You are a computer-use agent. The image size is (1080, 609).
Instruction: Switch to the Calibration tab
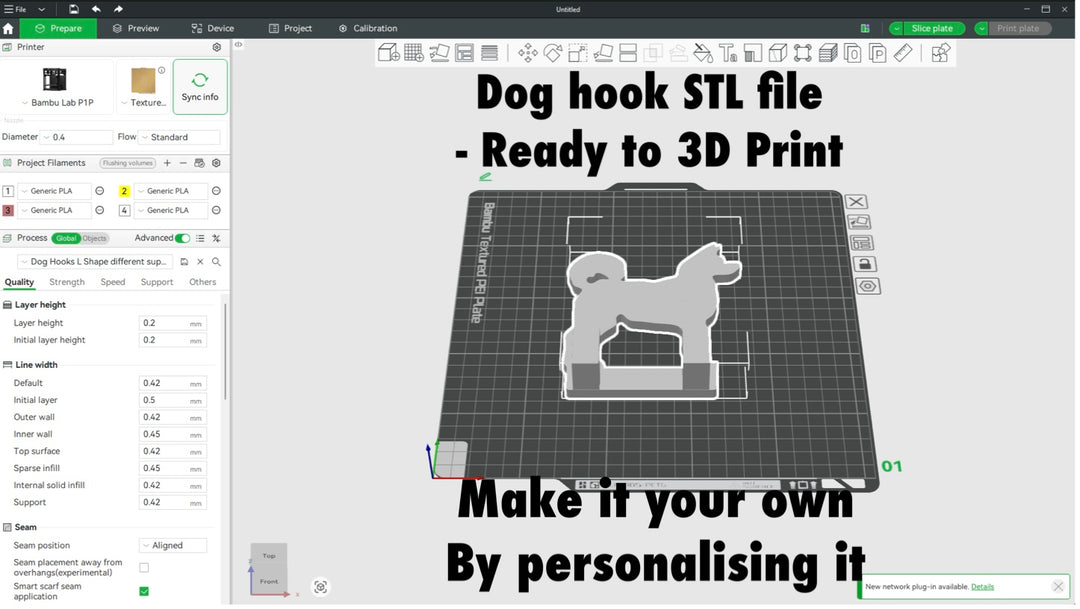point(368,28)
